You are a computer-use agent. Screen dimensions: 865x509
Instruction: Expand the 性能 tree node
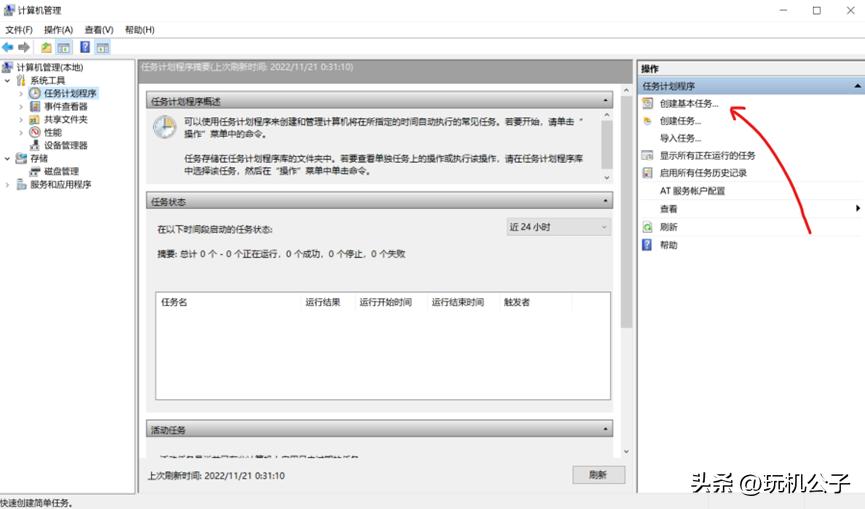tap(21, 132)
